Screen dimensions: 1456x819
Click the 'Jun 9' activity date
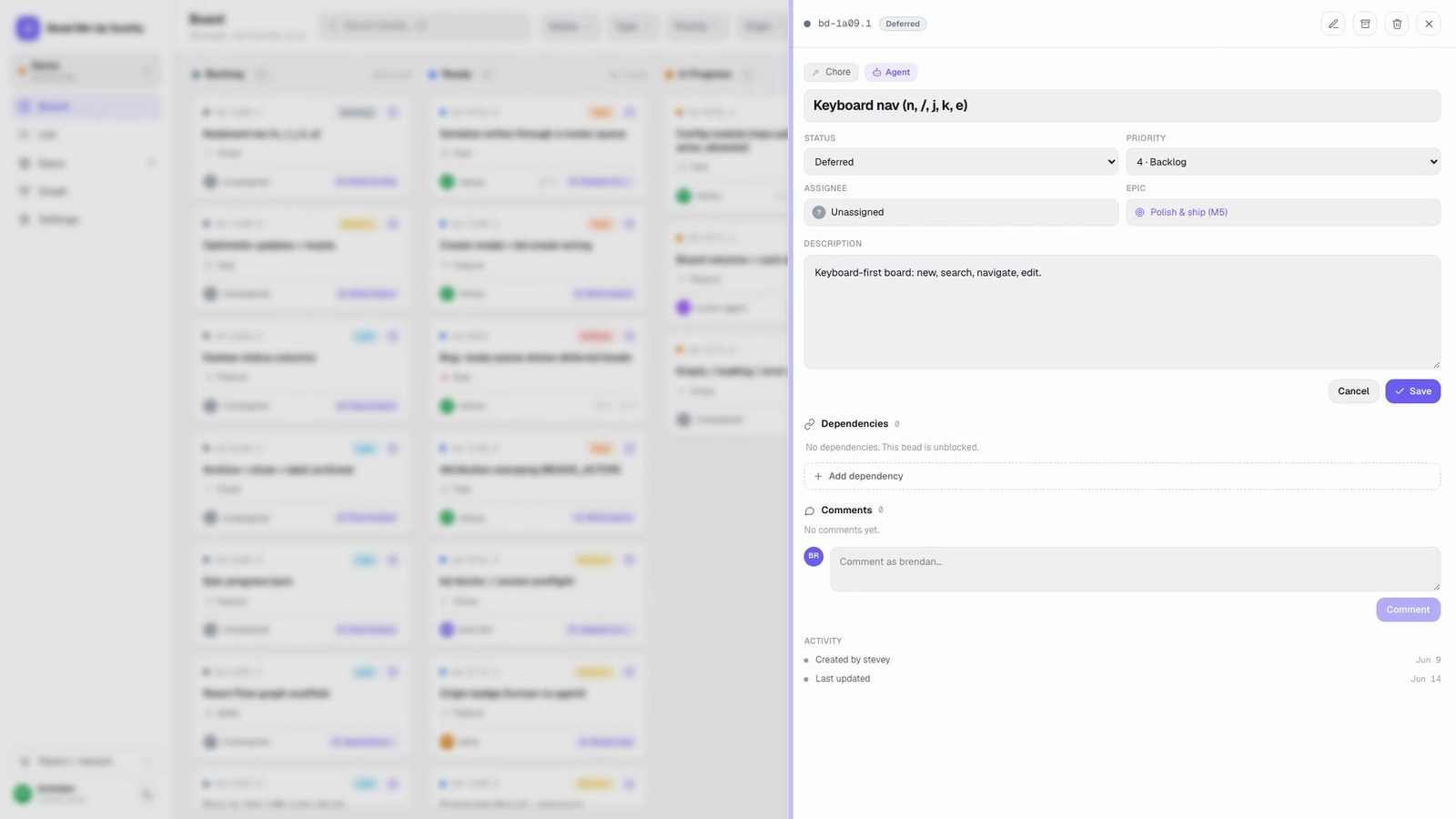tap(1428, 660)
